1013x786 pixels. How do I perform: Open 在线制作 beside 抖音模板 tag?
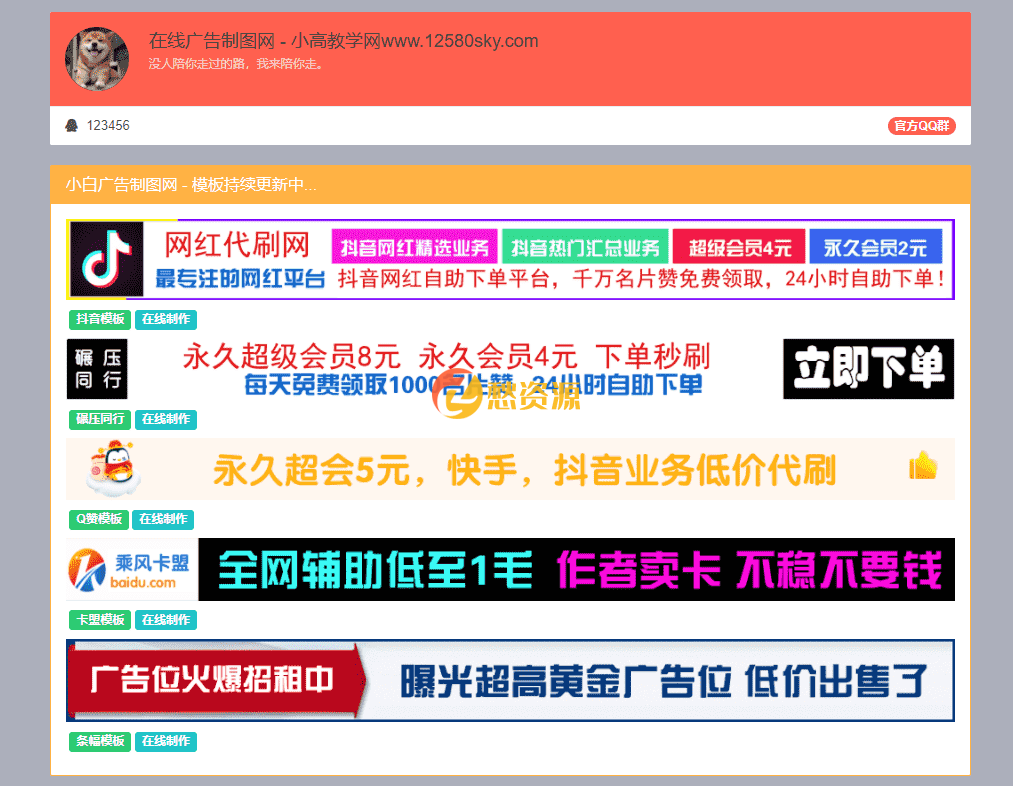point(166,320)
